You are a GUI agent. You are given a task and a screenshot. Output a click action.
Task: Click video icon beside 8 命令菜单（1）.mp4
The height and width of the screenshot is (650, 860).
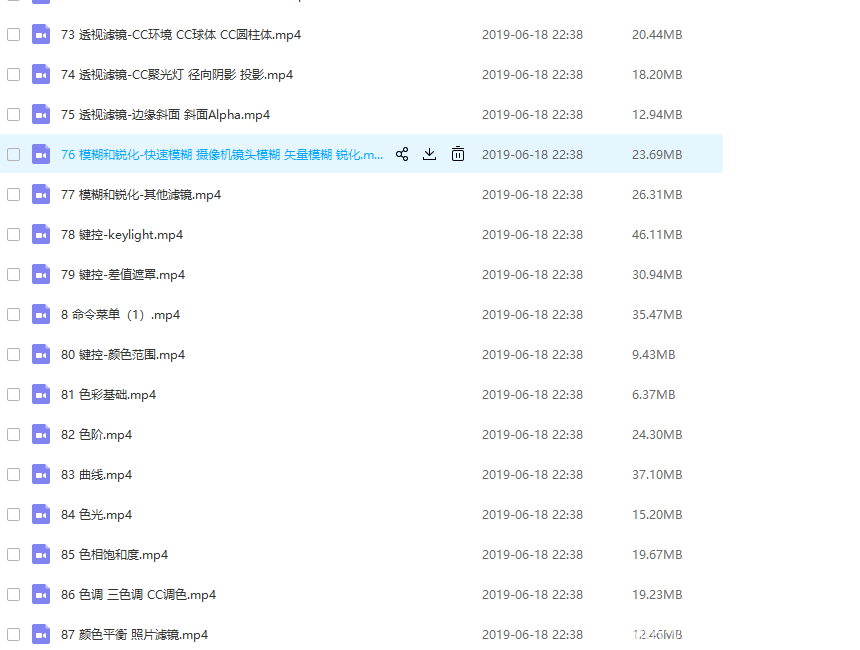tap(41, 314)
